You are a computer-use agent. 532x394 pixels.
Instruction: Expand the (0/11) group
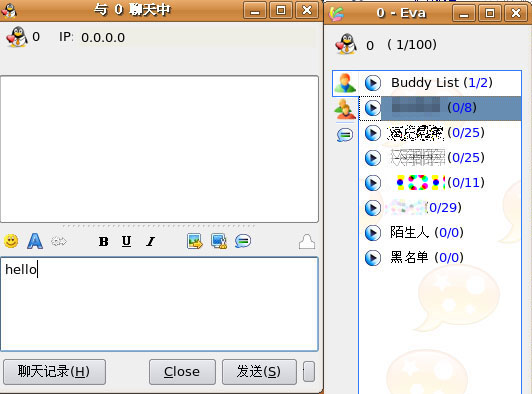373,183
